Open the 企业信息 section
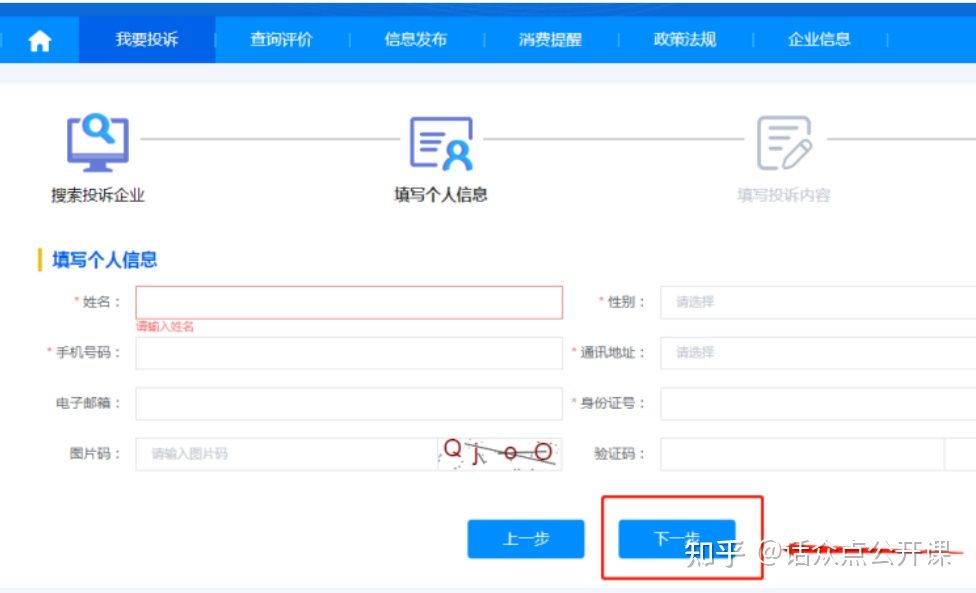This screenshot has height=593, width=976. pos(819,39)
